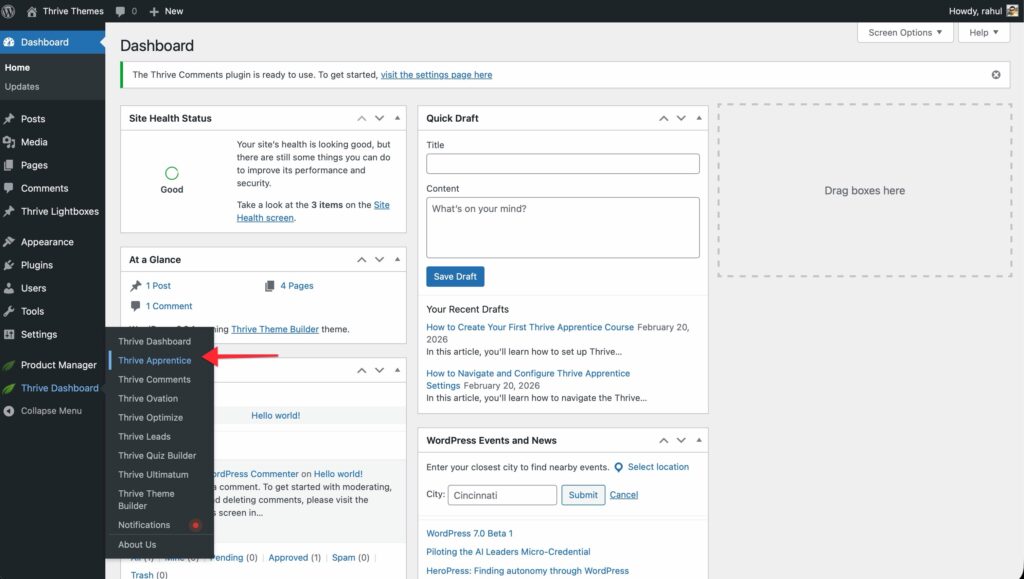Click the Collapse Menu arrow icon
This screenshot has width=1024, height=579.
[x=9, y=411]
